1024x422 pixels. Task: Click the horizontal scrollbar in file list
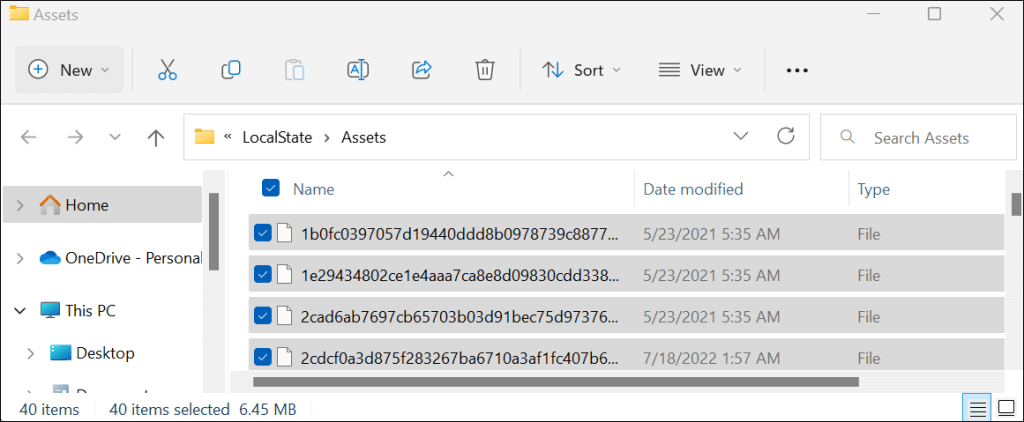point(555,381)
